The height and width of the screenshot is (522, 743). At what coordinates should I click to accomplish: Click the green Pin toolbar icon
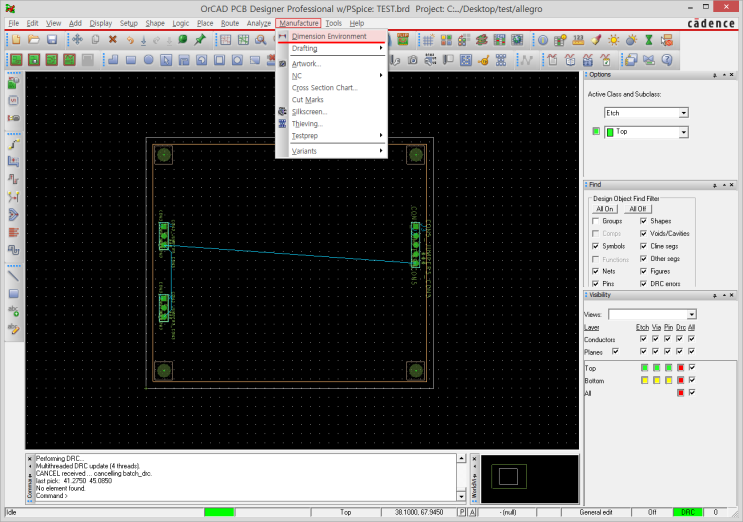coord(200,40)
